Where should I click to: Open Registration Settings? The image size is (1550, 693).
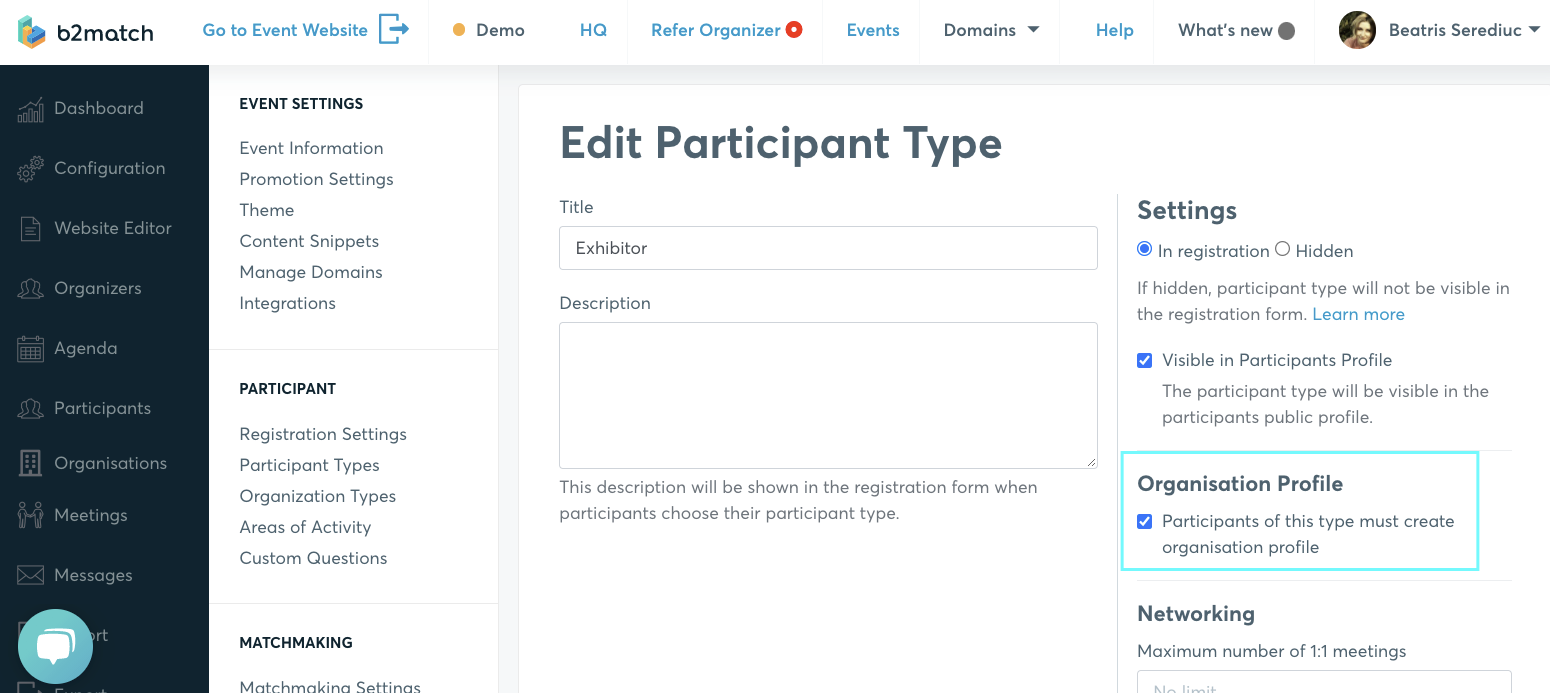point(323,434)
